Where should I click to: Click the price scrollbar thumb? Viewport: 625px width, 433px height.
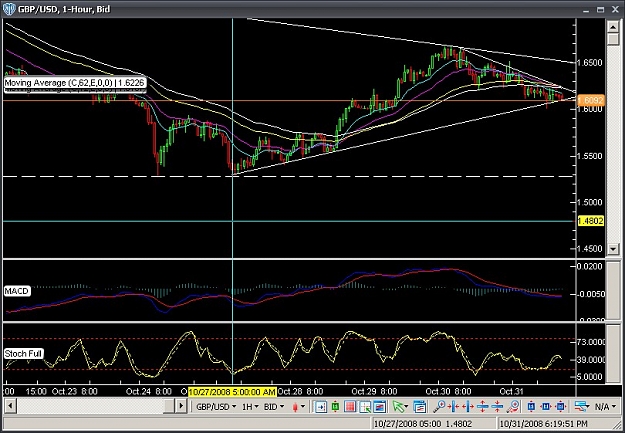[613, 39]
